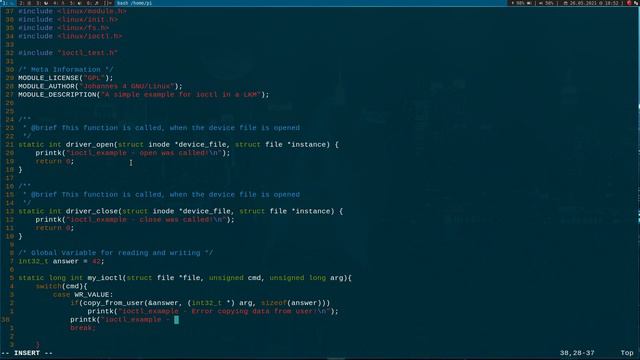Switch to workspace 2 in the top bar

tap(25, 3)
